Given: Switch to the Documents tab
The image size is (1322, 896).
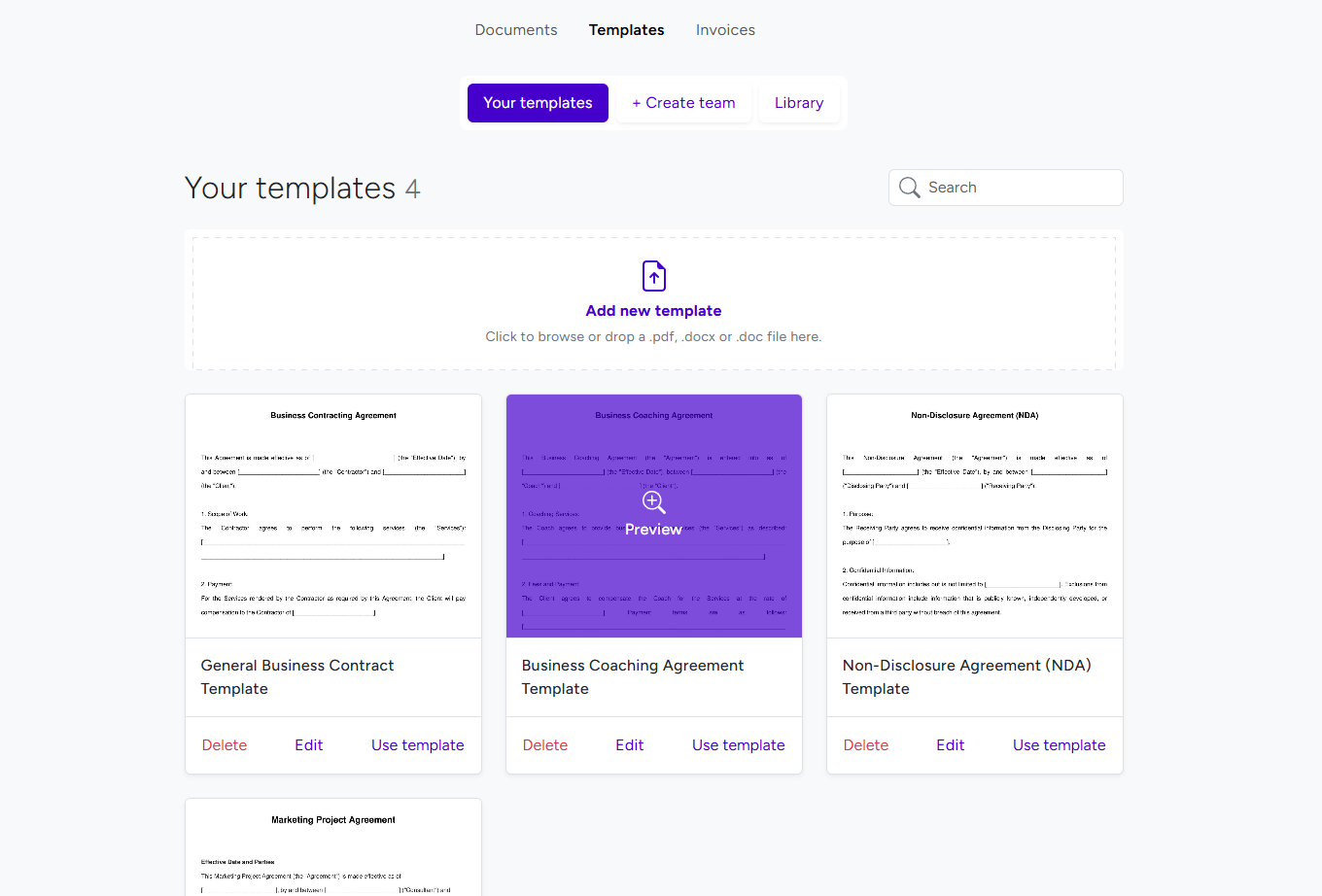Looking at the screenshot, I should 516,30.
